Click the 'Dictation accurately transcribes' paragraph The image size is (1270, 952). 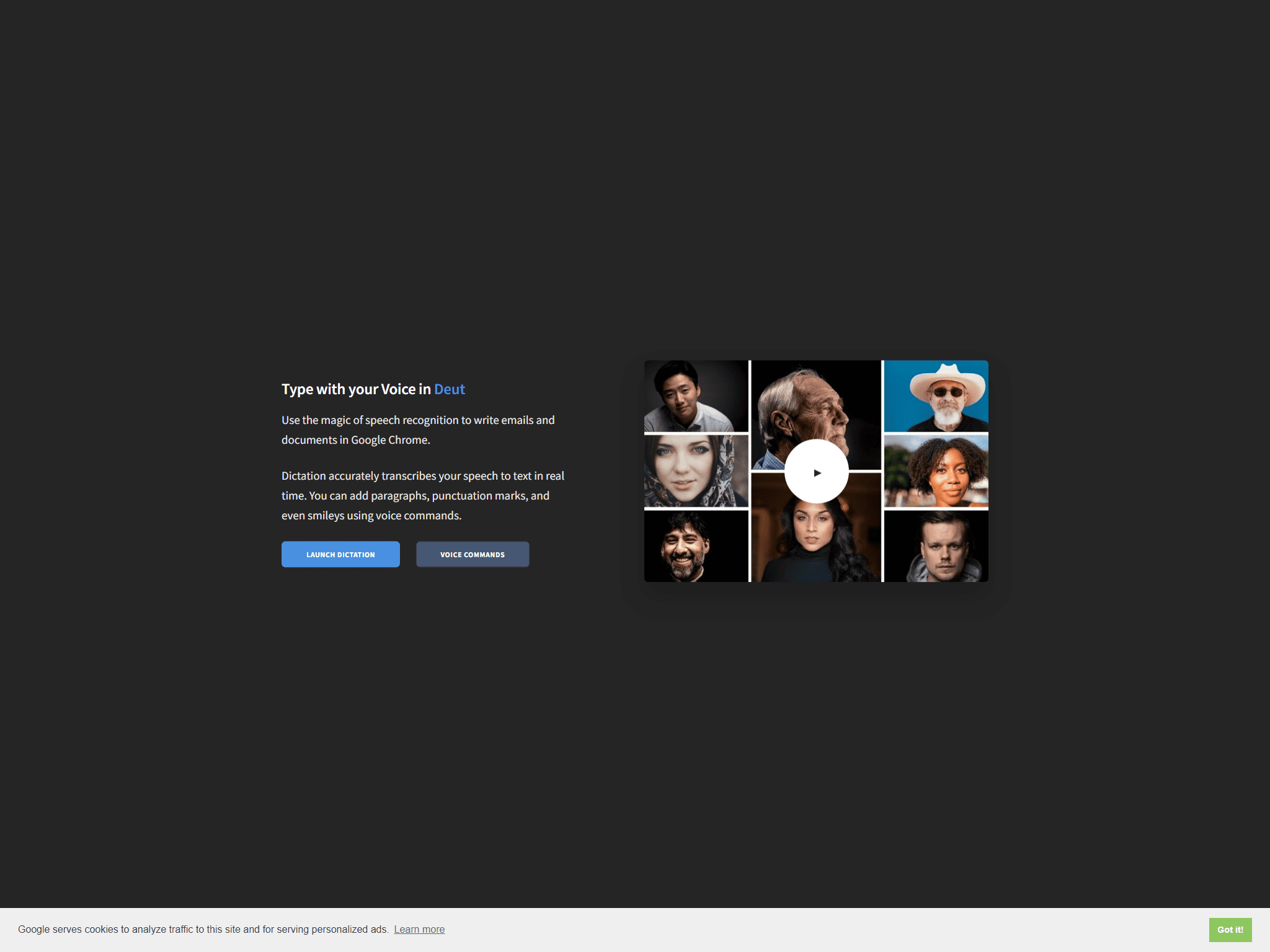(x=423, y=495)
